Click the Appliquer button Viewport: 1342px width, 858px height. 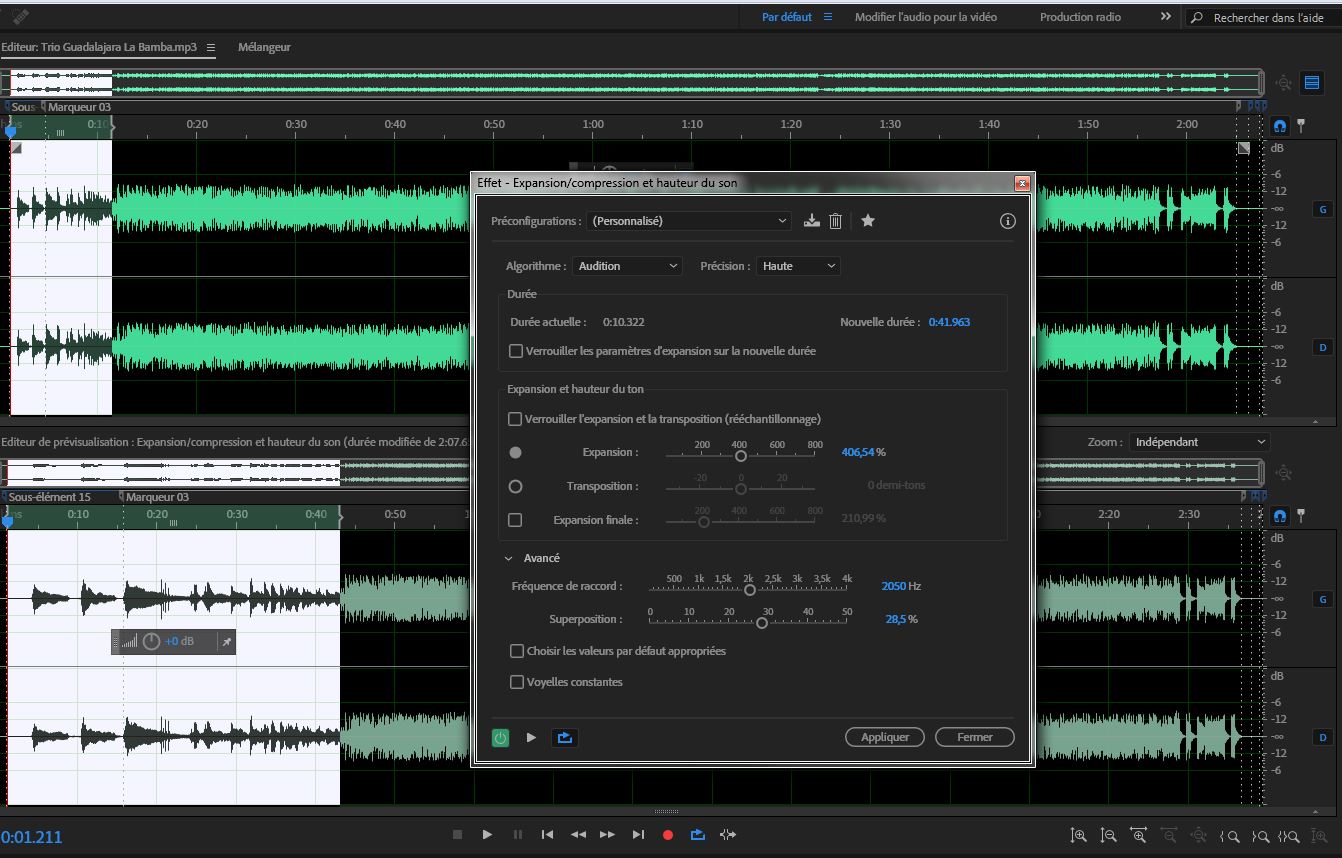[885, 737]
